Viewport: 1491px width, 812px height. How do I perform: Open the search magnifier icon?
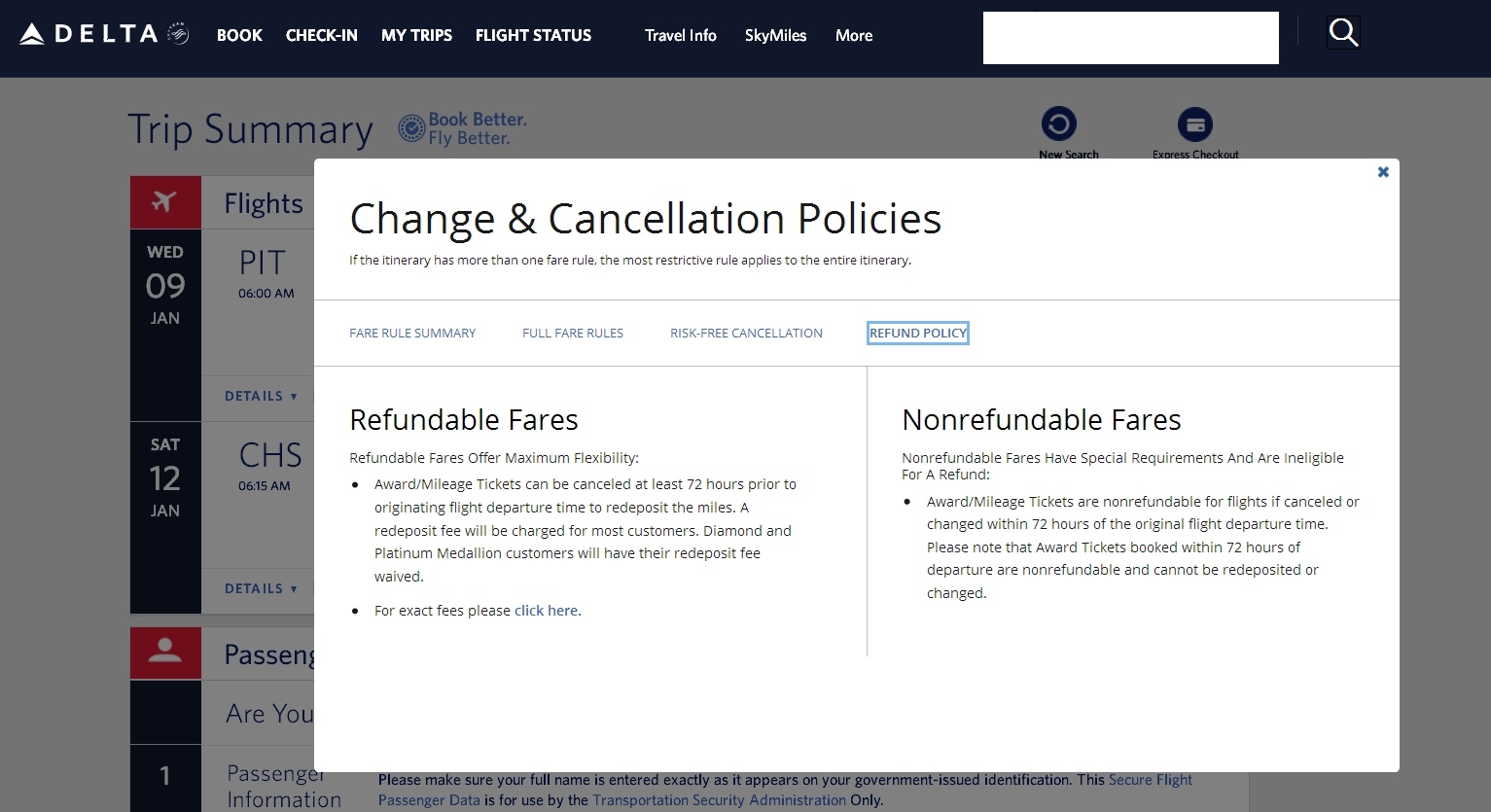pyautogui.click(x=1343, y=32)
